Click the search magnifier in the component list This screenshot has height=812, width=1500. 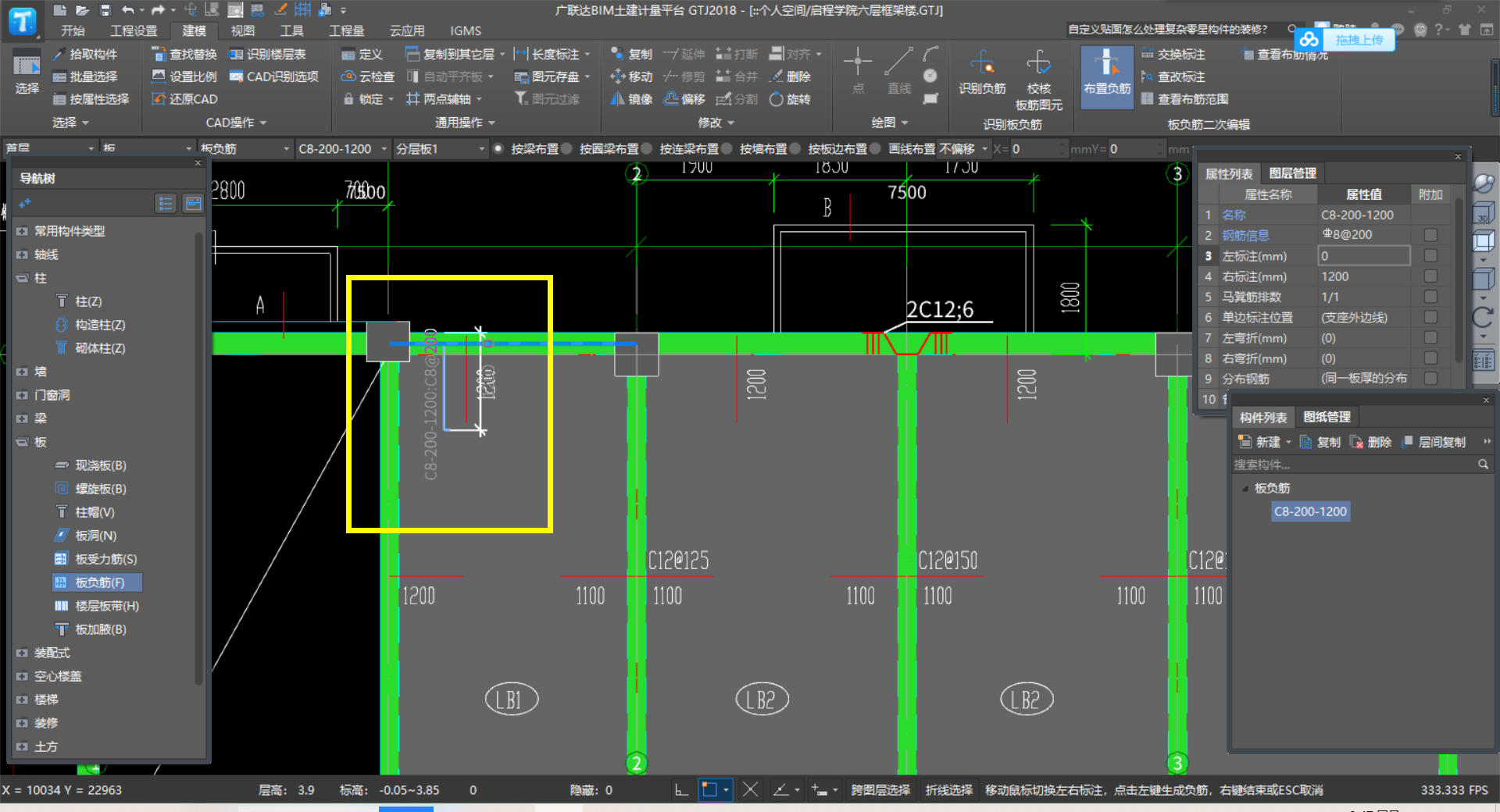tap(1483, 465)
